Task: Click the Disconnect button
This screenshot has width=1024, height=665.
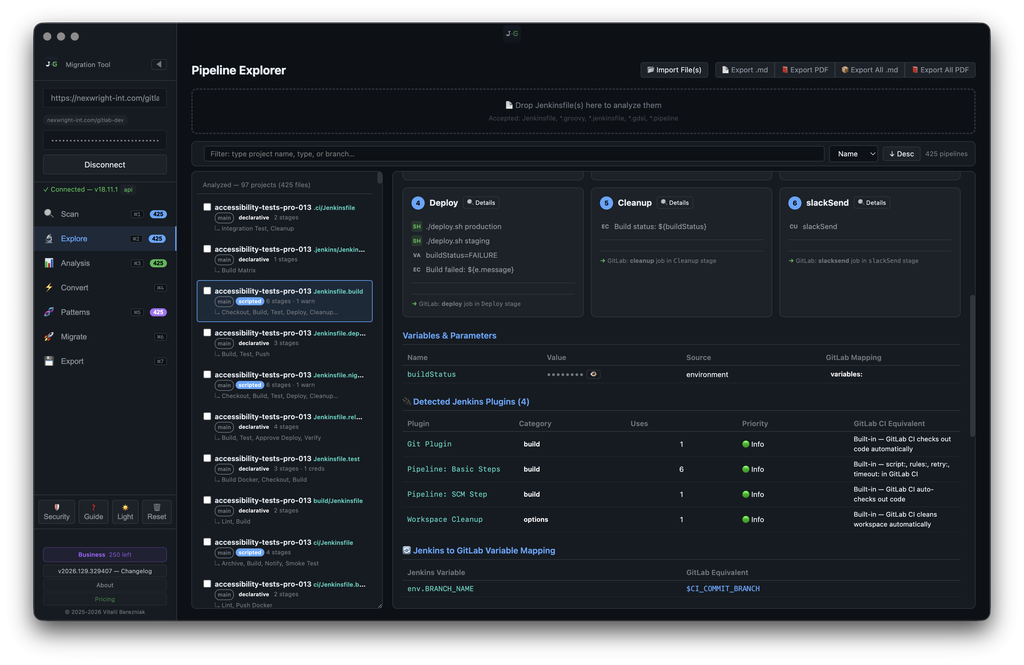Action: [105, 165]
